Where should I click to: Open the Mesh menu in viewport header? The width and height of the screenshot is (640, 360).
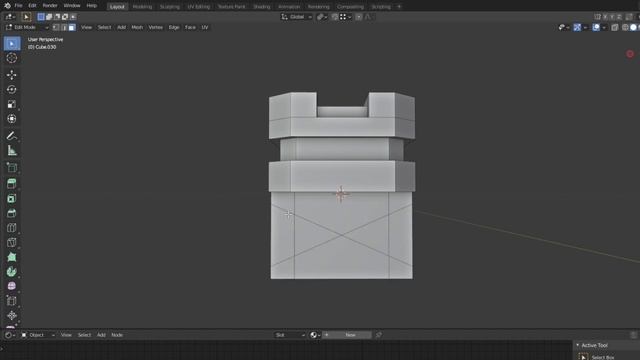tap(137, 27)
